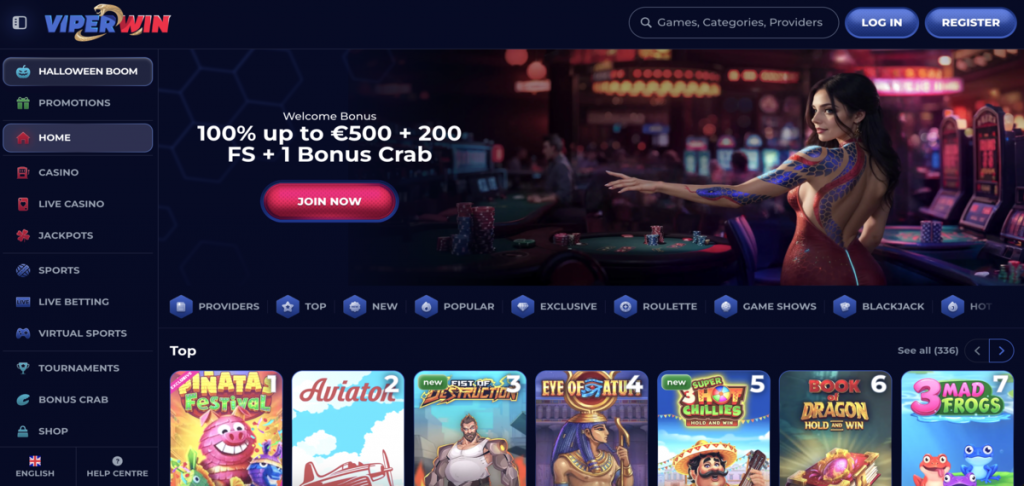Show next Top games with right arrow
The image size is (1024, 486).
[1002, 351]
